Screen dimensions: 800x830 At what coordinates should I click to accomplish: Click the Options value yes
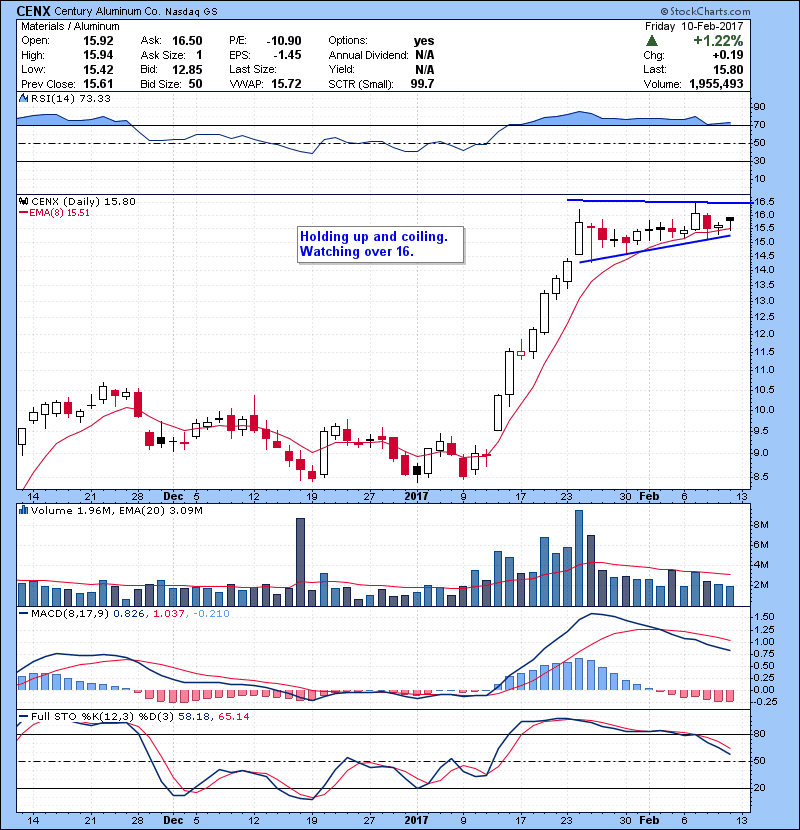(x=424, y=41)
